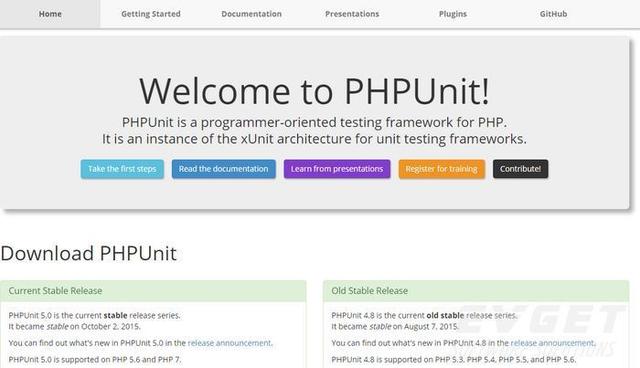Click the 'Read the documentation' button

(224, 169)
